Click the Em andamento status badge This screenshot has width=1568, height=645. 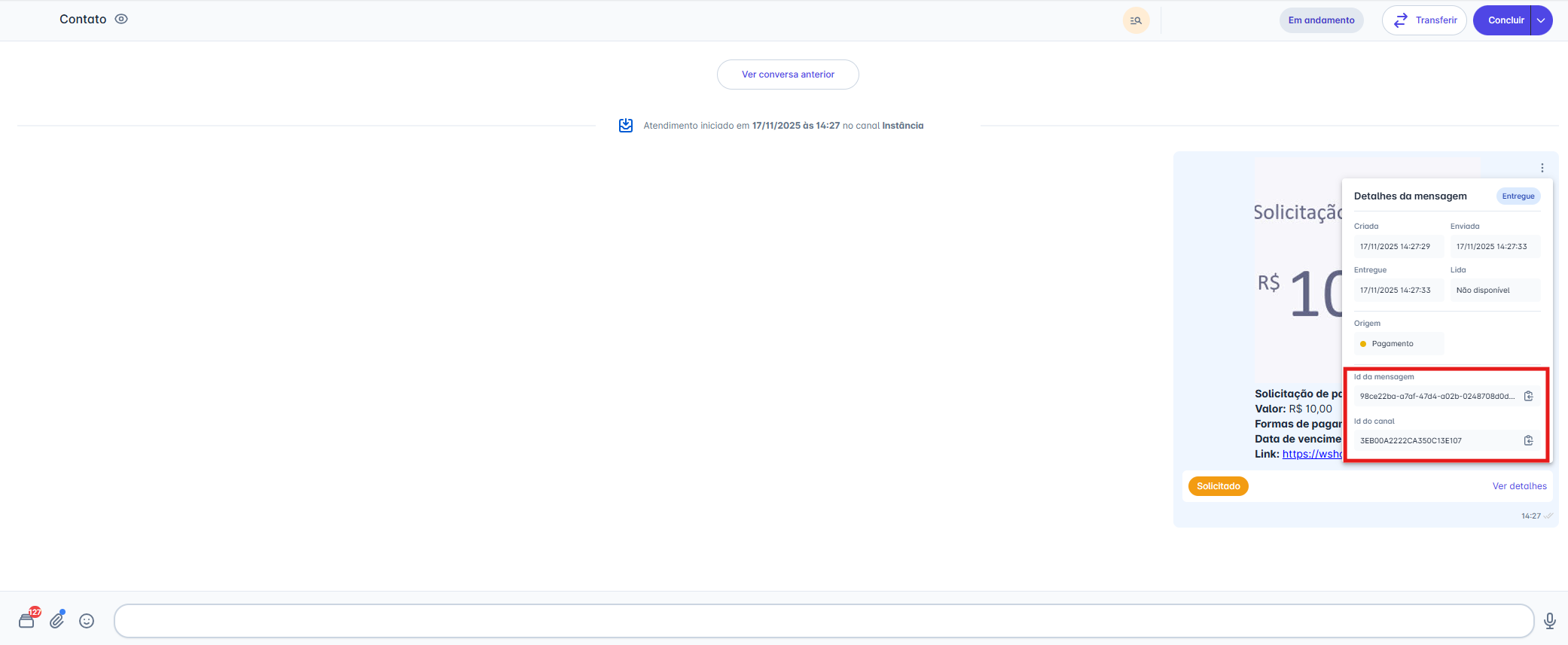(x=1321, y=20)
